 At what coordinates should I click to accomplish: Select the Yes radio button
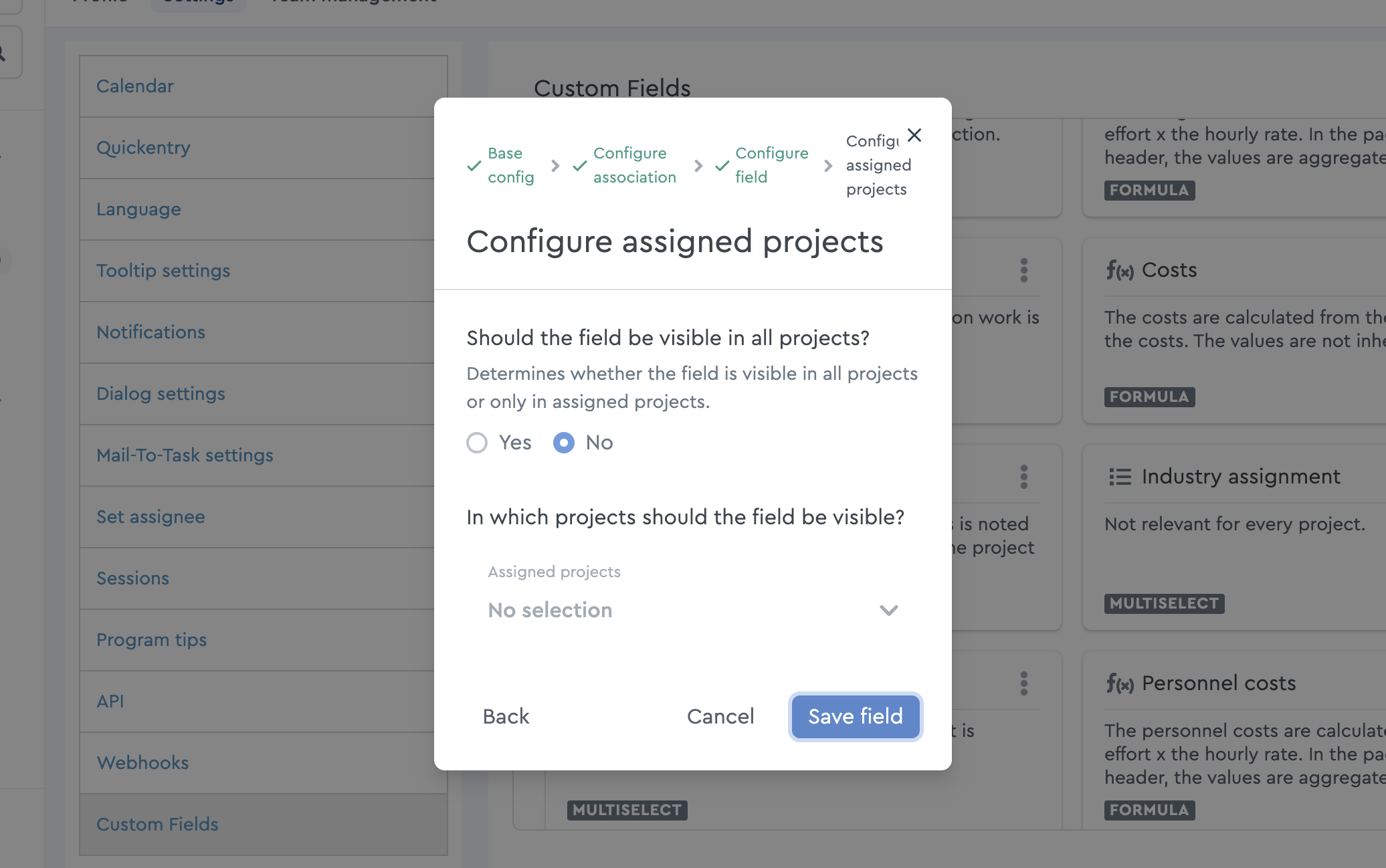point(477,443)
